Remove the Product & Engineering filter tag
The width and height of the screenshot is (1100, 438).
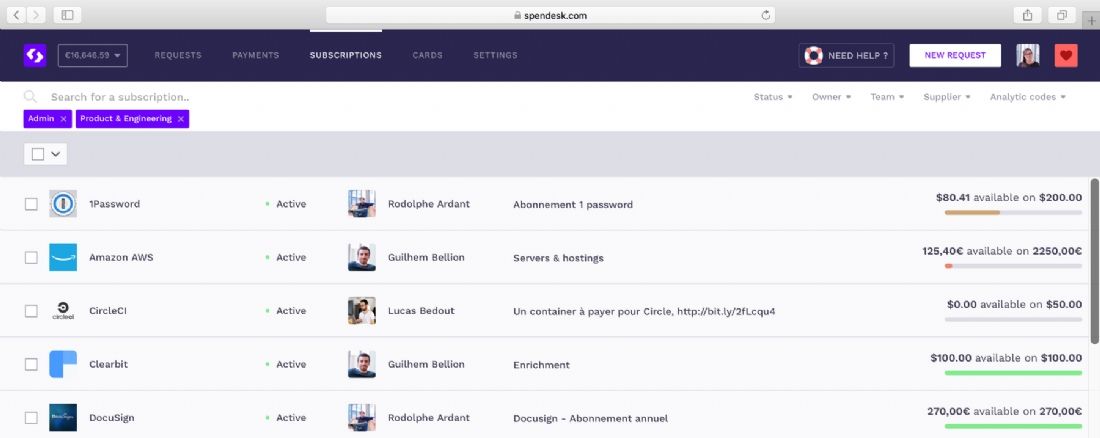click(180, 119)
